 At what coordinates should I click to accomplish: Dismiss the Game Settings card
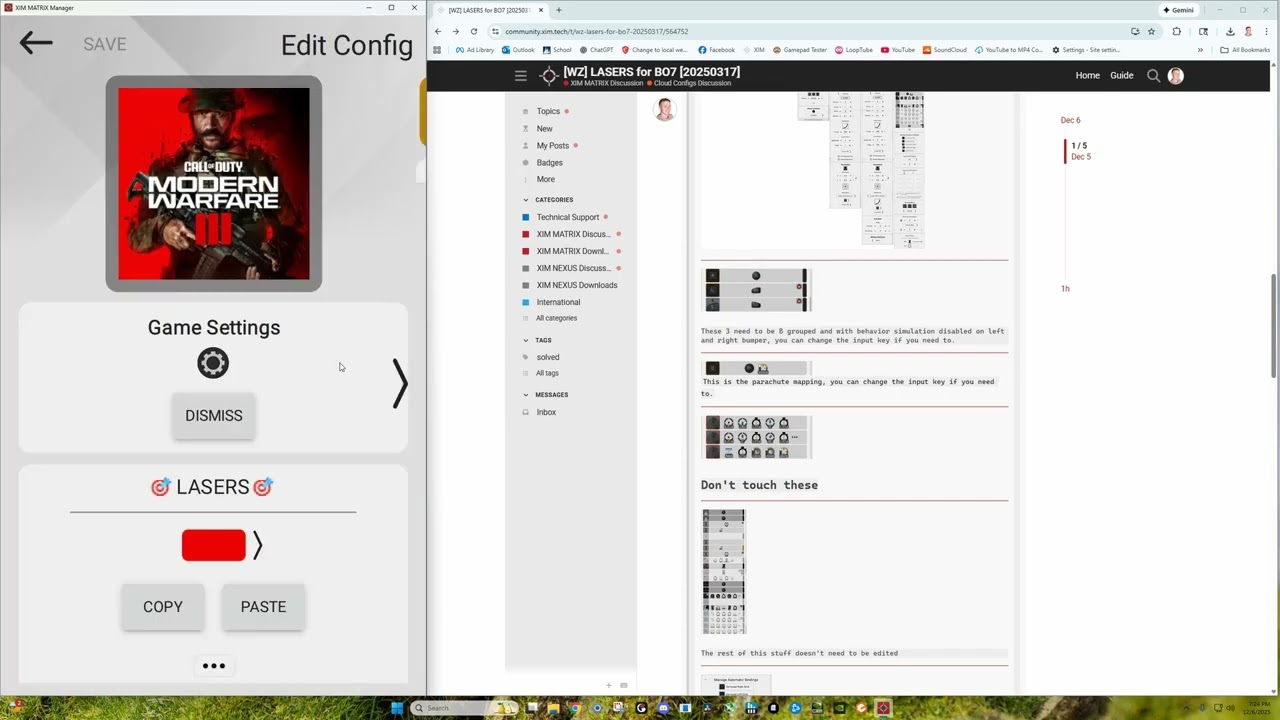point(213,415)
